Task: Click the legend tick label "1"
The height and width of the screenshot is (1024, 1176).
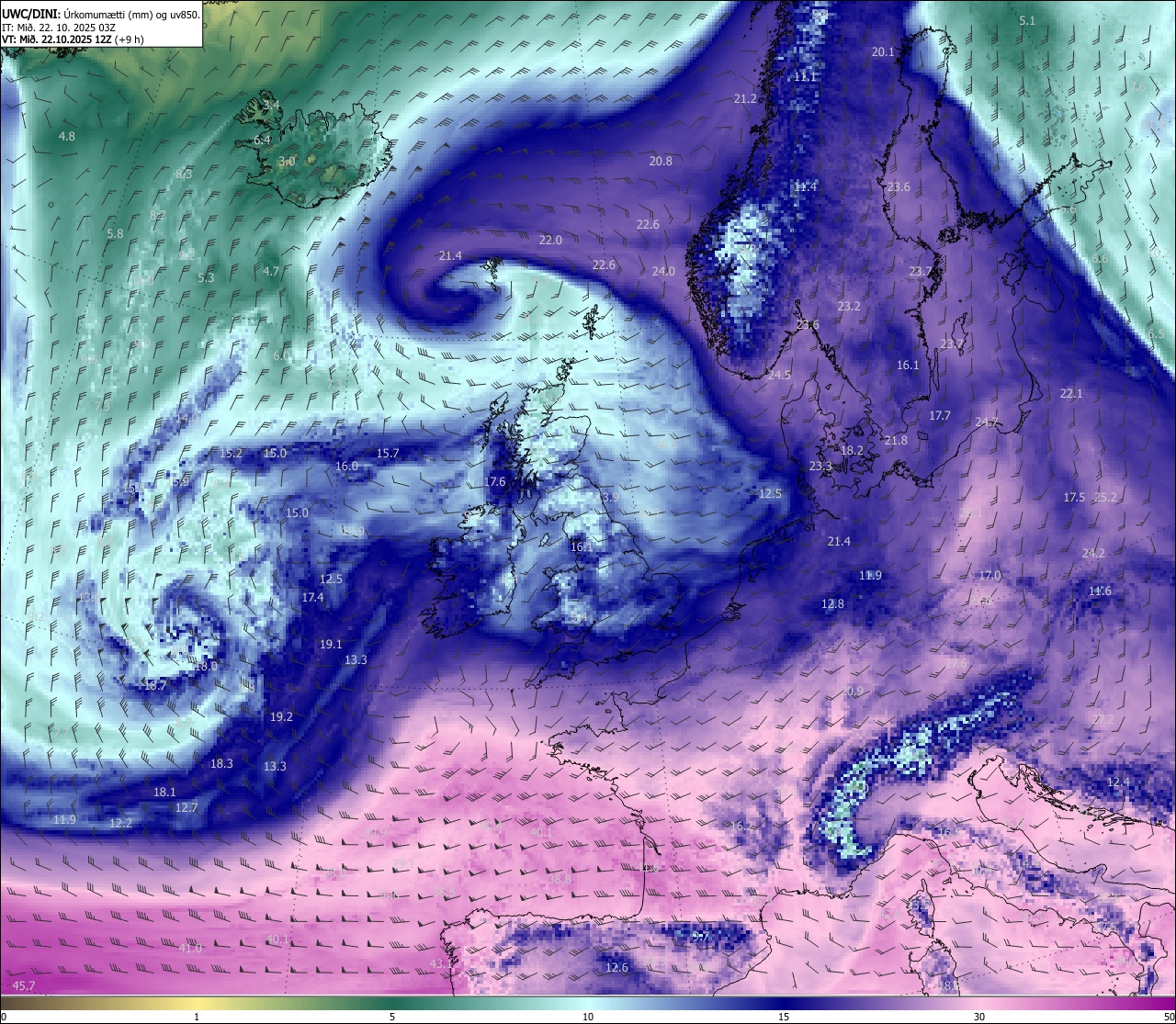Action: 197,1017
